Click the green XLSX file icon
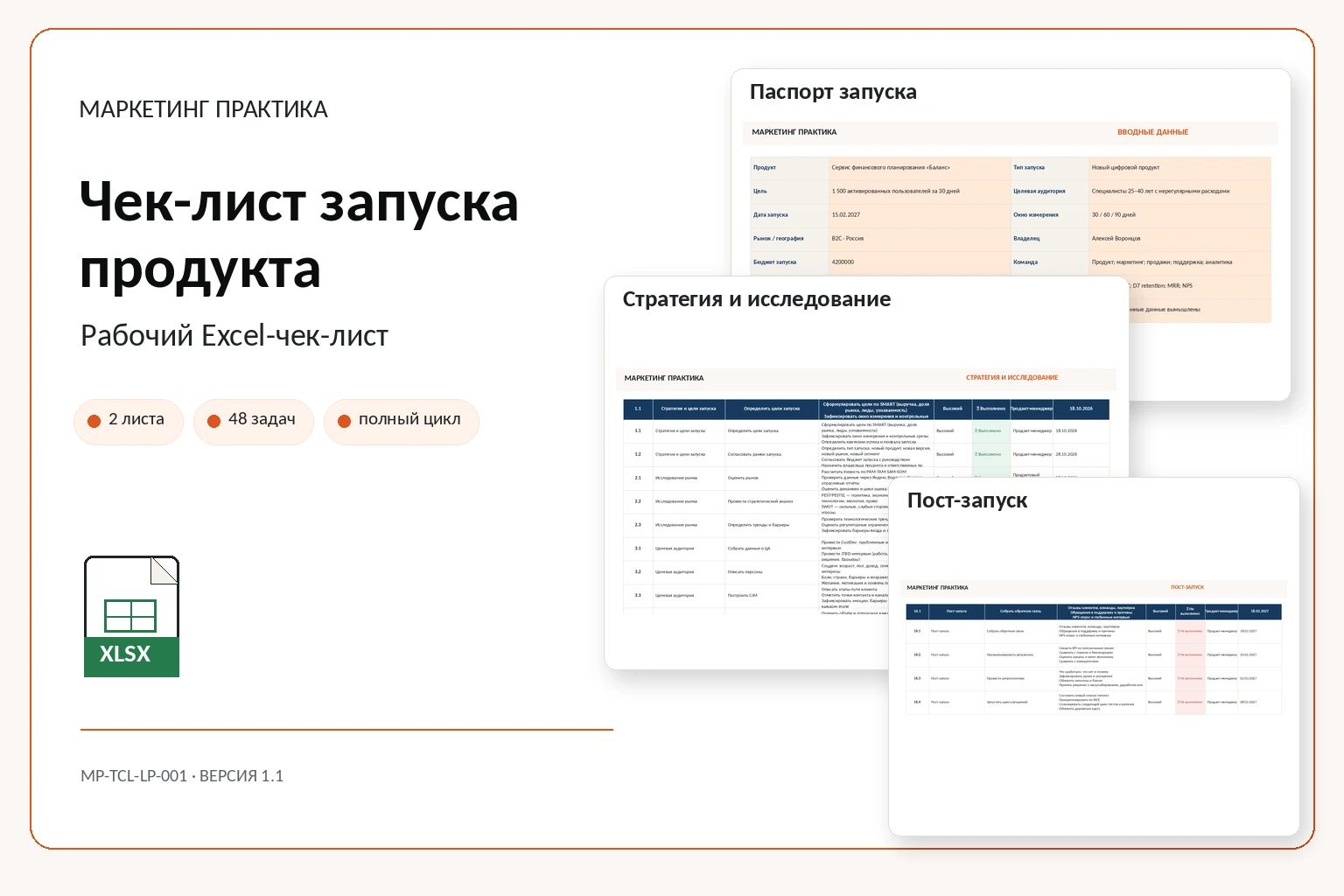 131,616
